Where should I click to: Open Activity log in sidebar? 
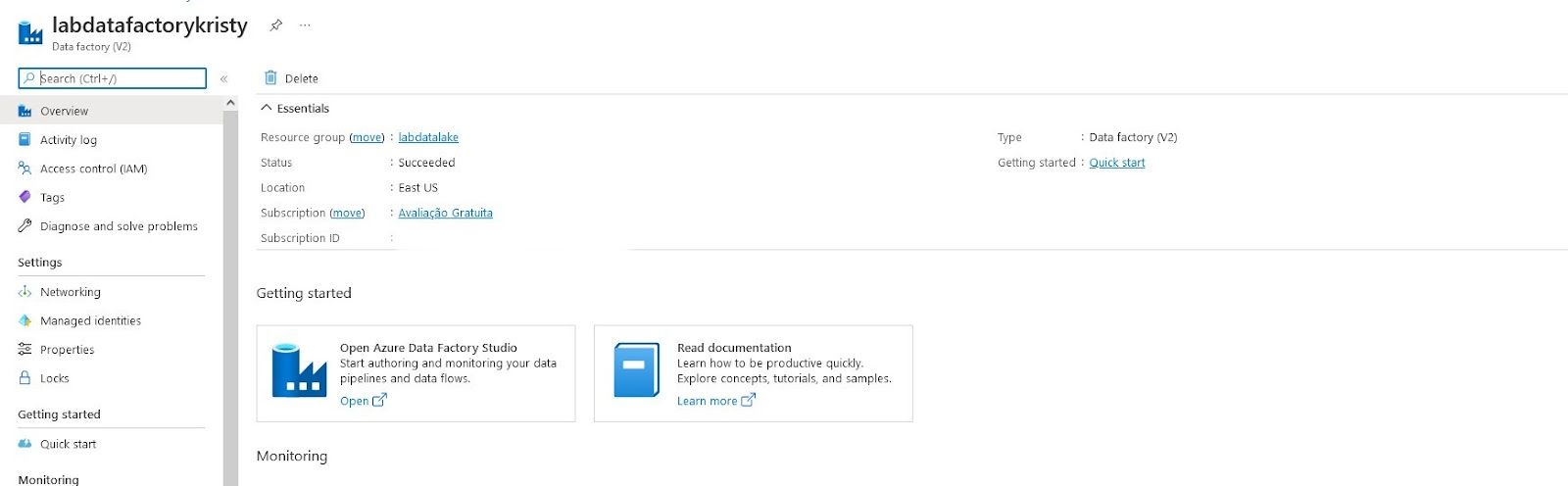coord(68,140)
